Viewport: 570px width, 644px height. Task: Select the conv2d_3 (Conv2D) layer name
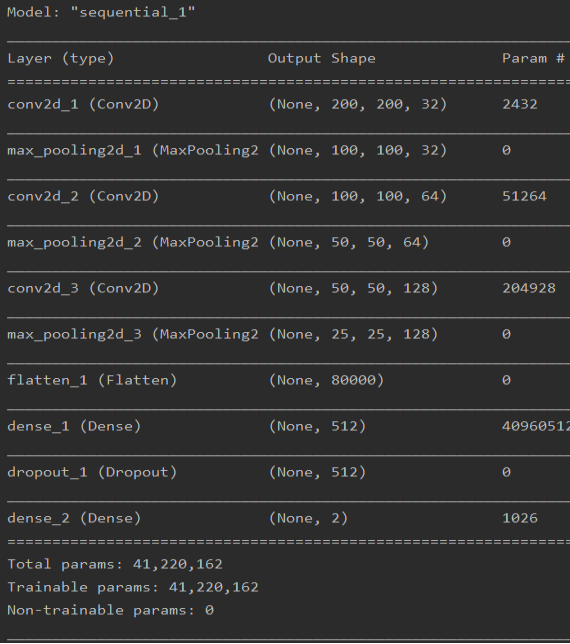(x=83, y=288)
